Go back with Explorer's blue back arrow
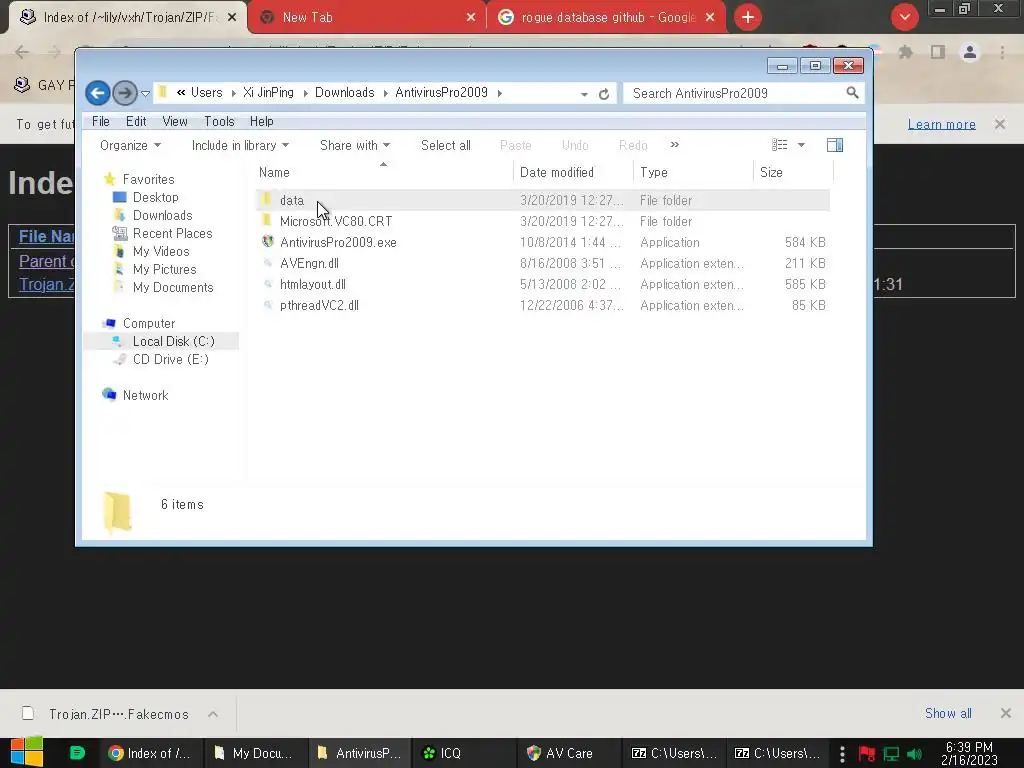This screenshot has height=768, width=1024. click(x=97, y=93)
